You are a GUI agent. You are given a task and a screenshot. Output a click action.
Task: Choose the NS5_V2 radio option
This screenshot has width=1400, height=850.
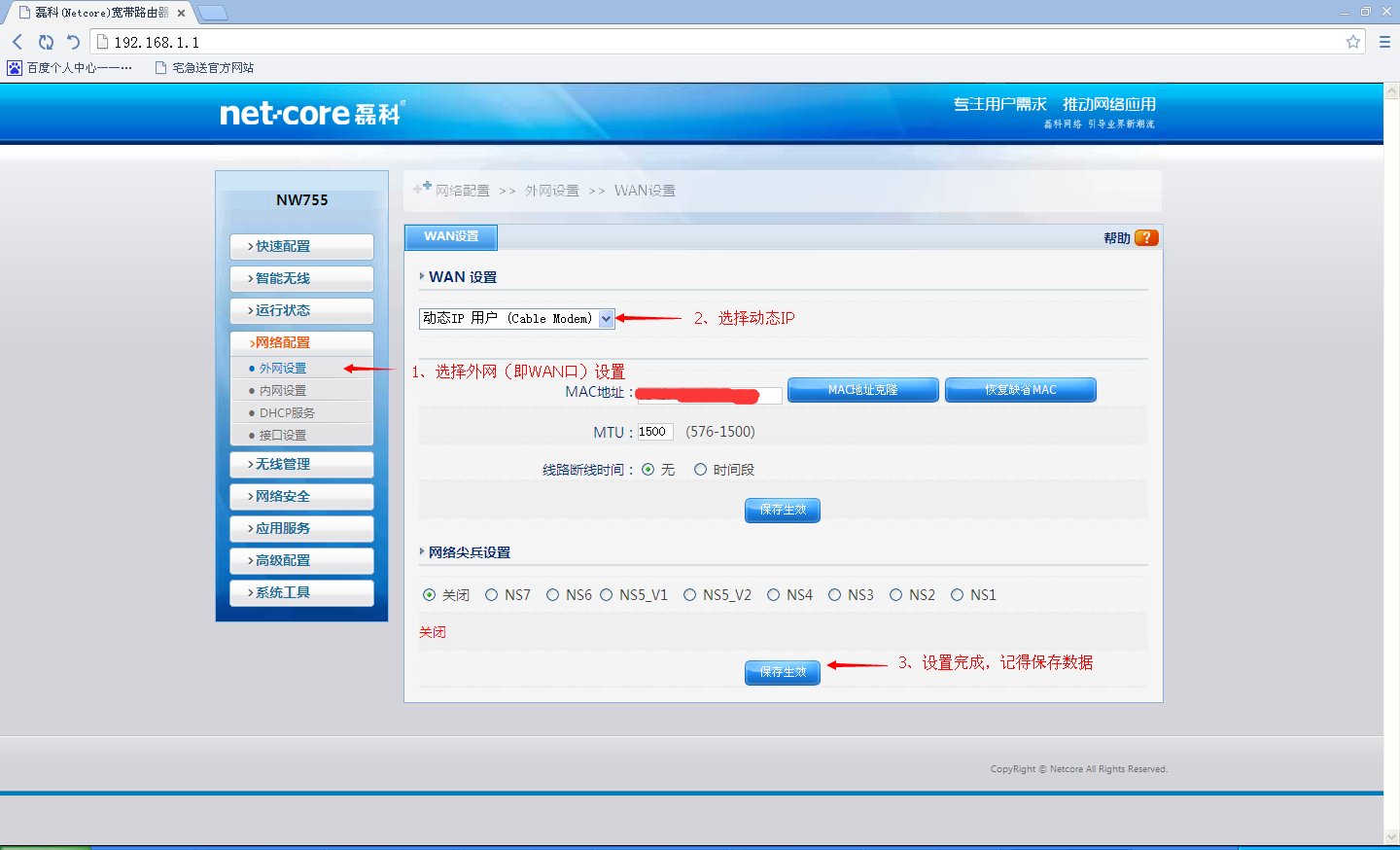pos(690,595)
